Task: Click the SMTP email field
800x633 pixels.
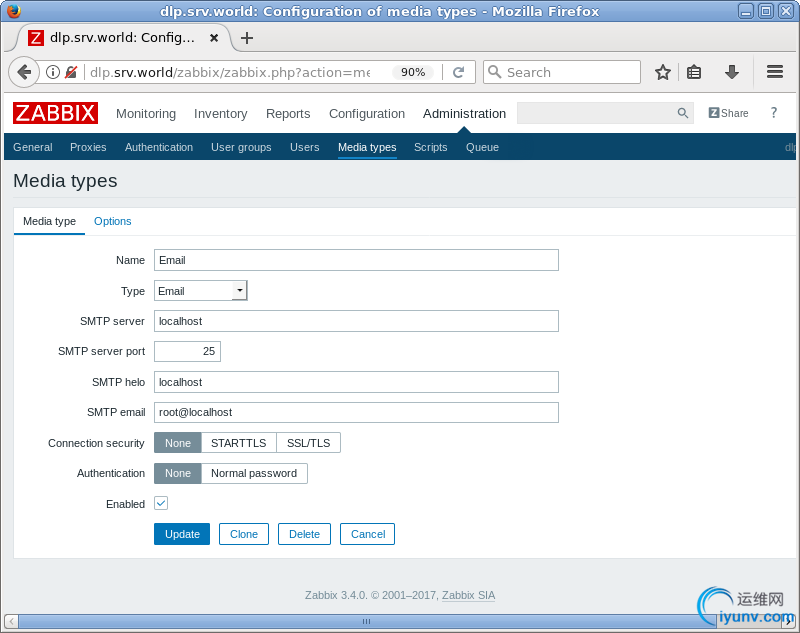Action: (356, 412)
